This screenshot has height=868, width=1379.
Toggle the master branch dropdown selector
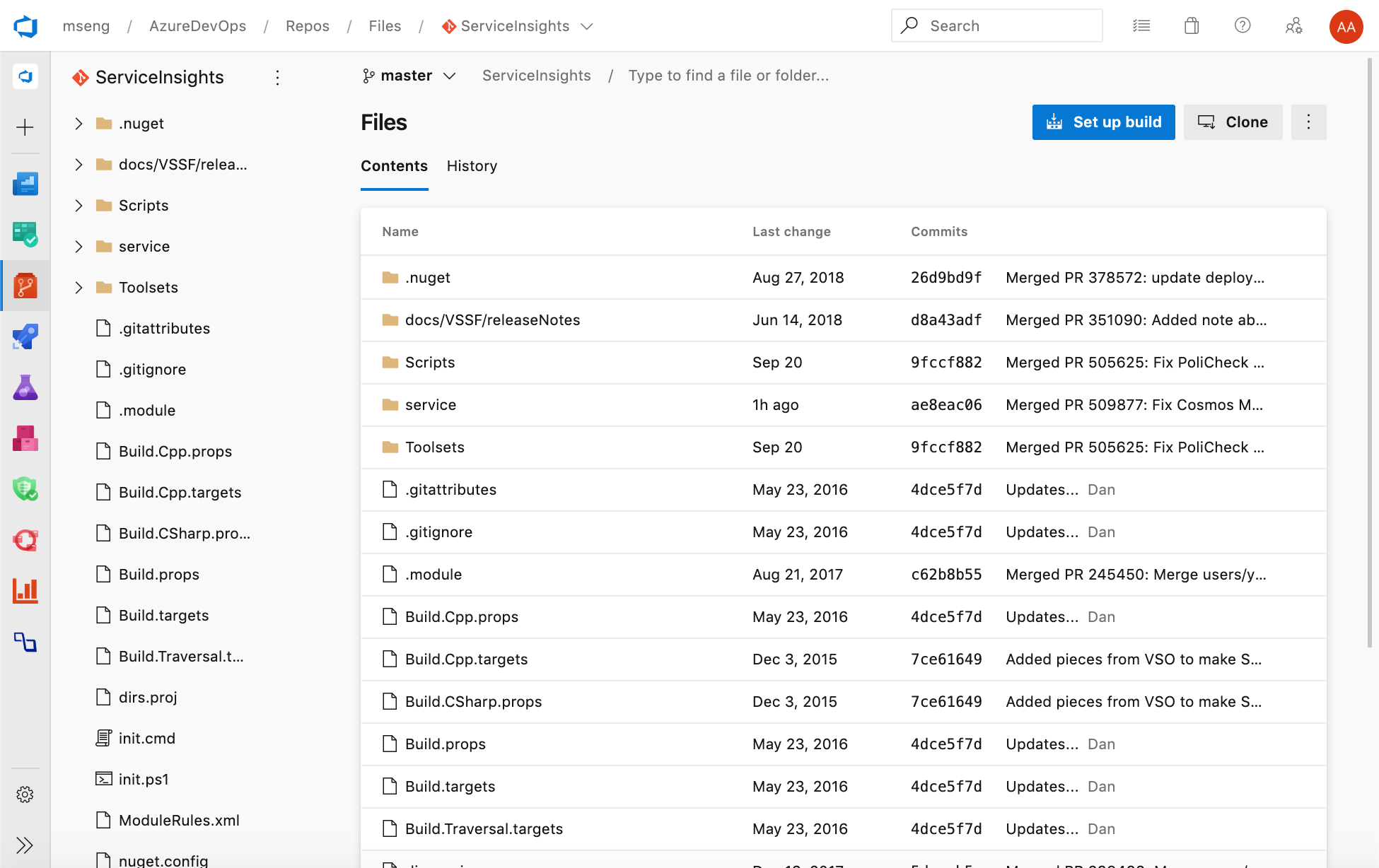pyautogui.click(x=408, y=75)
